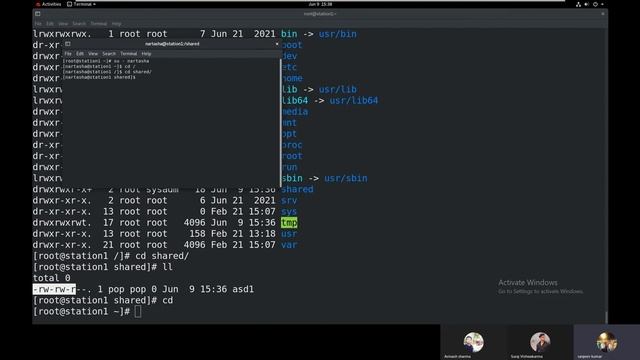Open Help menu in the root terminal

pos(116,24)
